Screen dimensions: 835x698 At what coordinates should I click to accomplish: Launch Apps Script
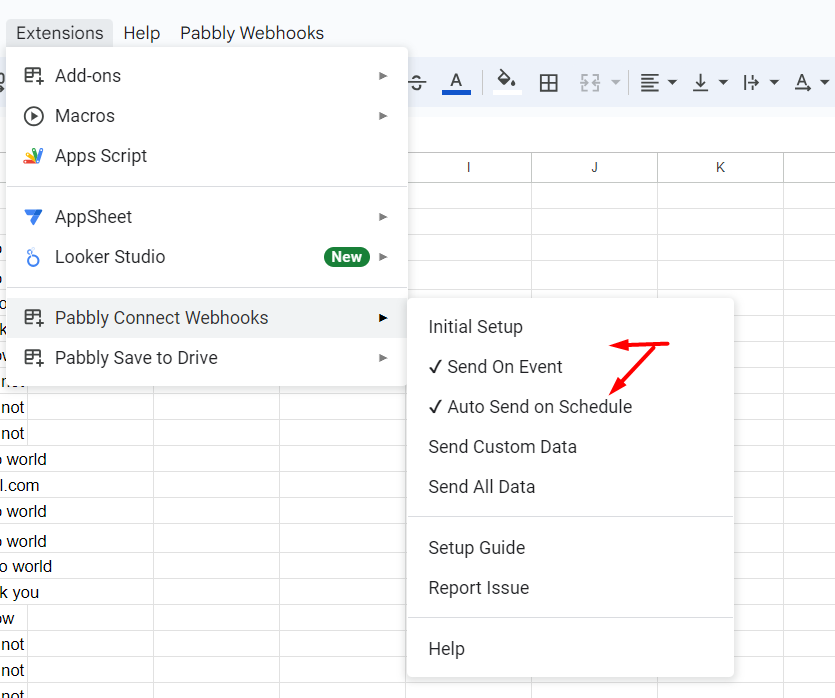207,155
